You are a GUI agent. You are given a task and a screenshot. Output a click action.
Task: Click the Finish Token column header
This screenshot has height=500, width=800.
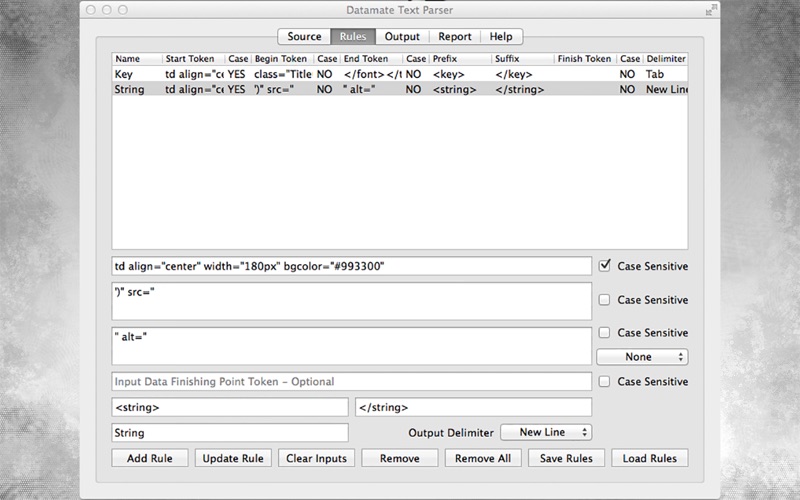[585, 59]
